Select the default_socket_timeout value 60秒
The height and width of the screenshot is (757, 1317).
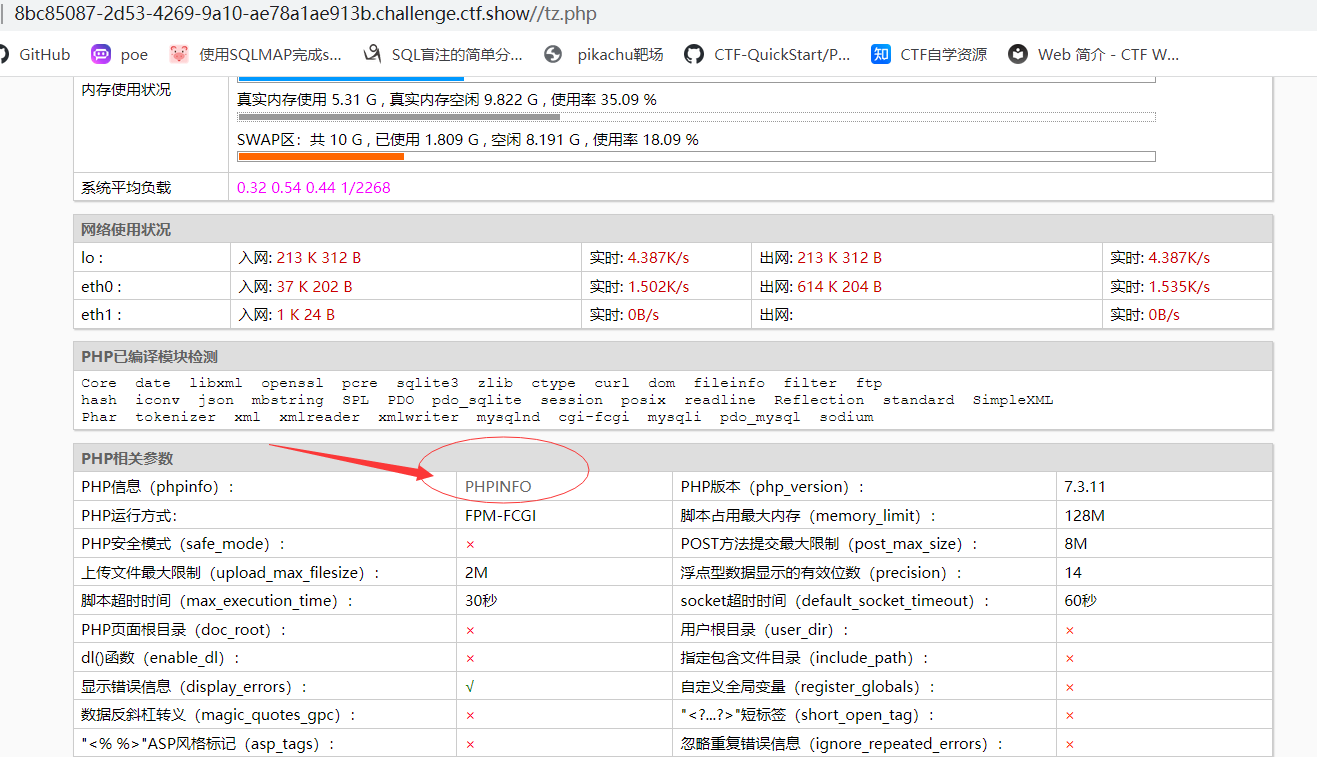tap(1081, 601)
